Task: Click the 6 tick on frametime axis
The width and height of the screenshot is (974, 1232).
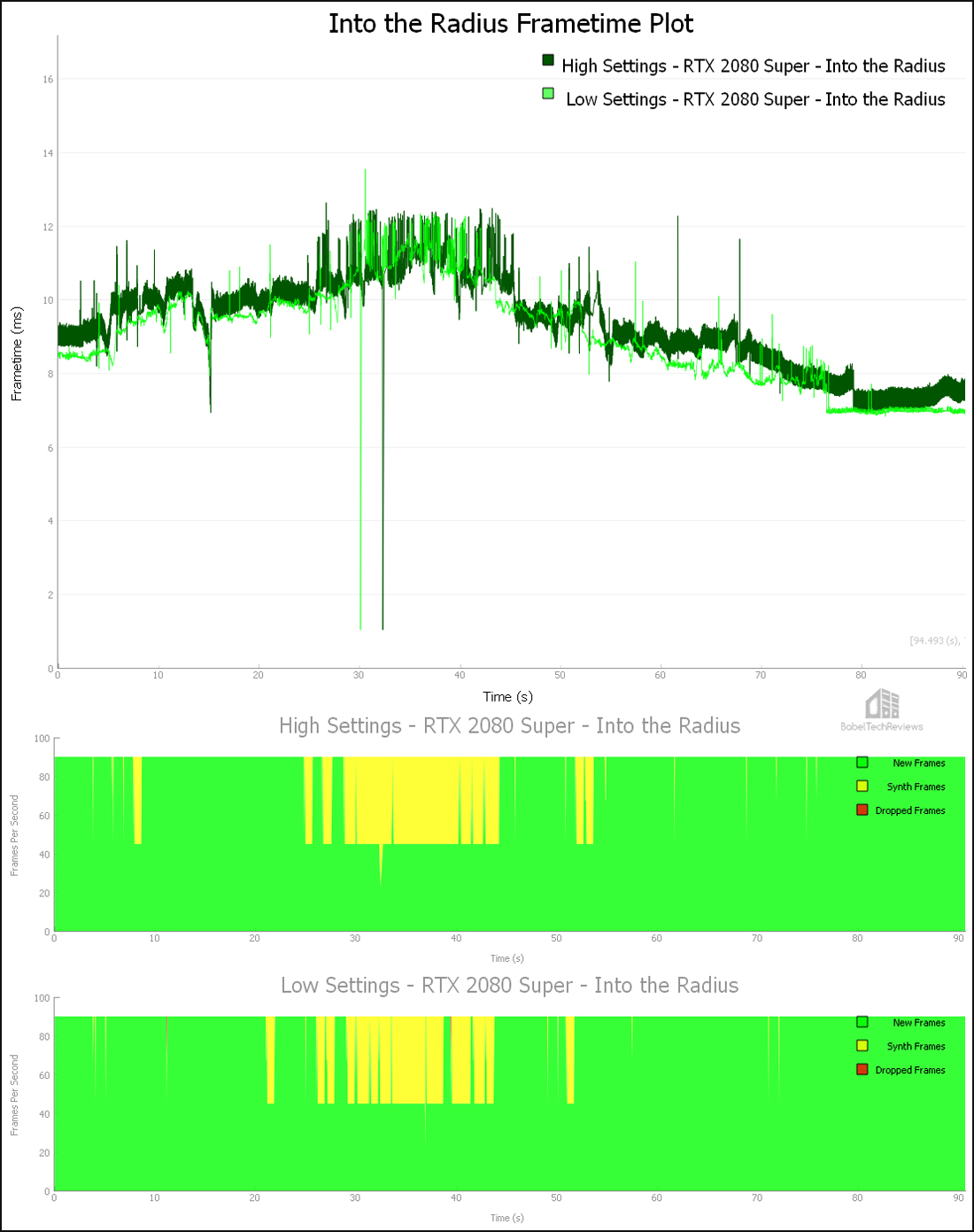Action: point(50,448)
